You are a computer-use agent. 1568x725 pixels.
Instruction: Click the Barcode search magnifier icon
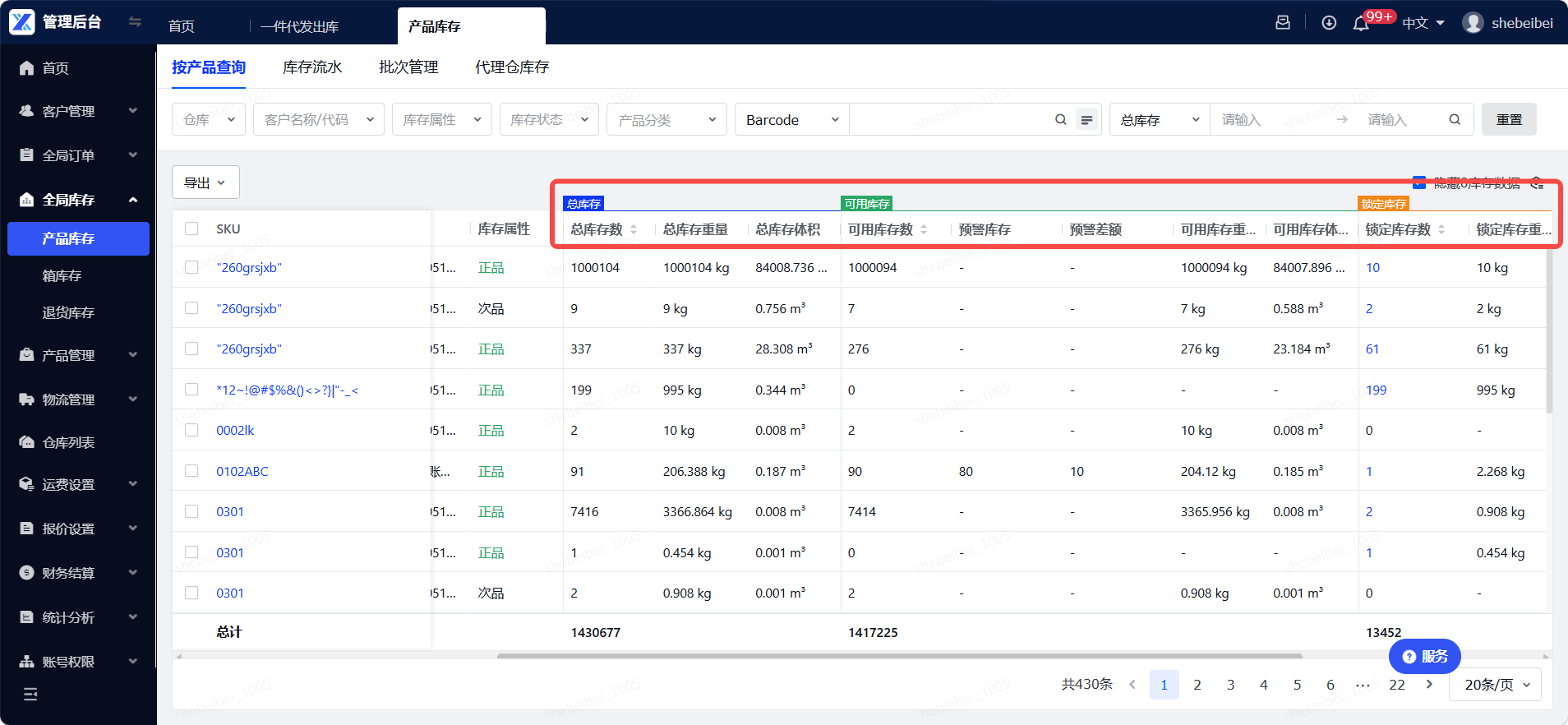pos(1061,120)
